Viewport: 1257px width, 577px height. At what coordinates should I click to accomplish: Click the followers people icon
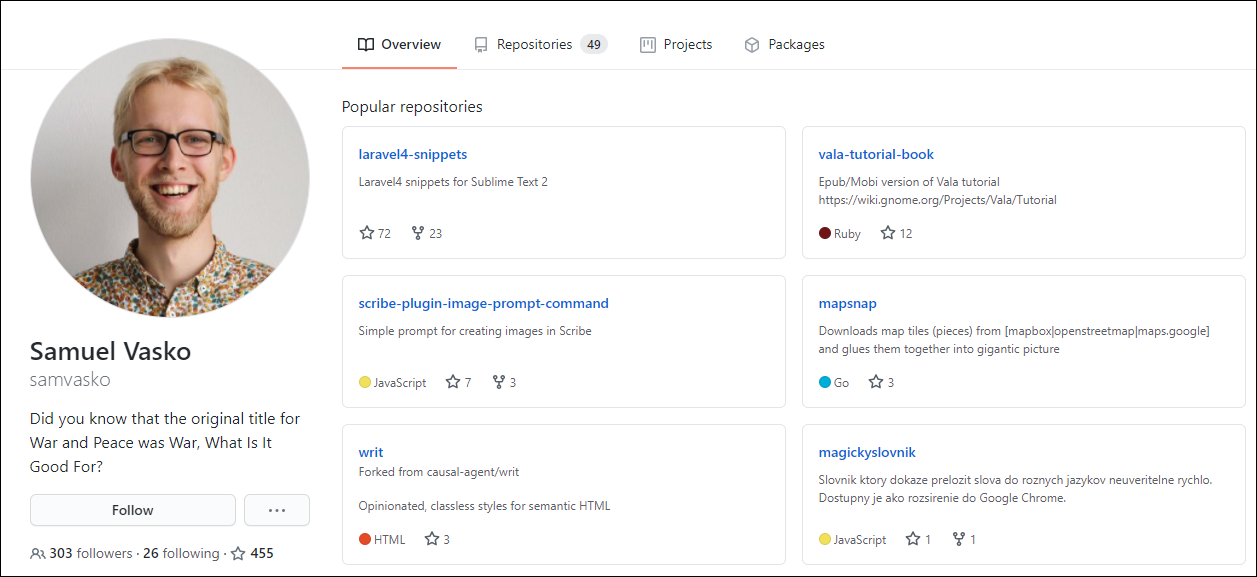coord(38,554)
